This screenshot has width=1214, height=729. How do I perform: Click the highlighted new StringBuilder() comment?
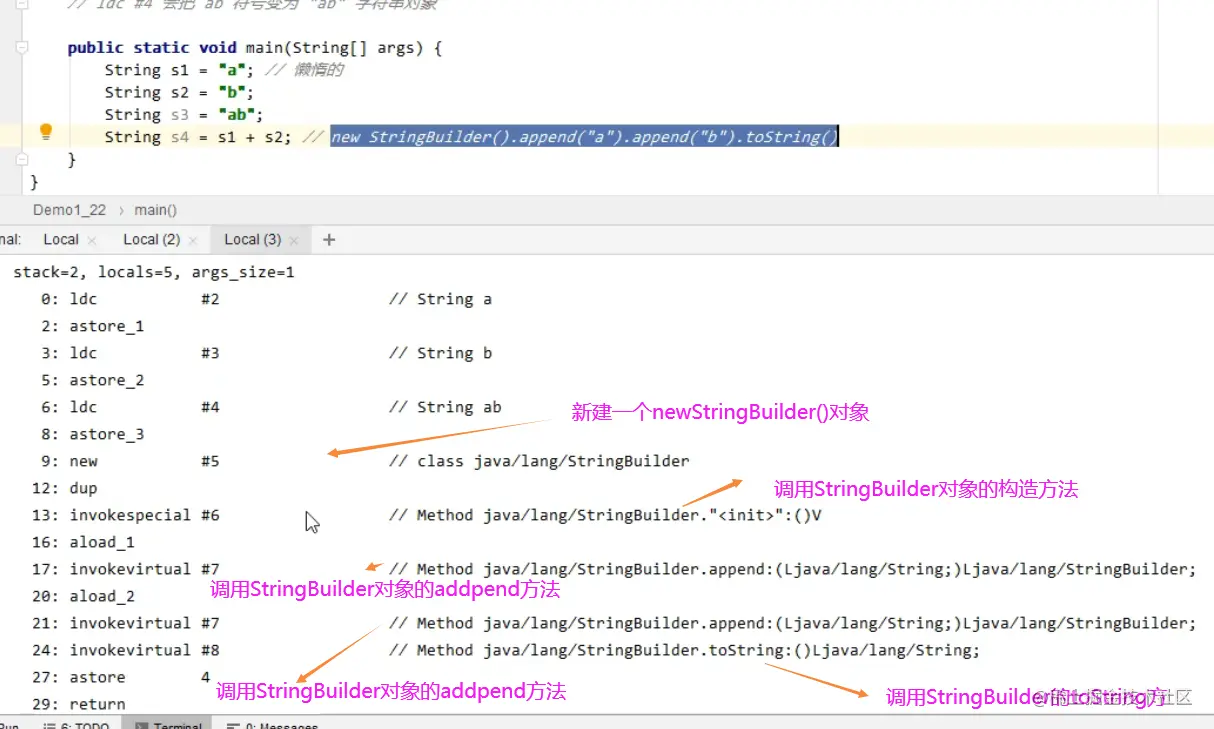pyautogui.click(x=584, y=137)
